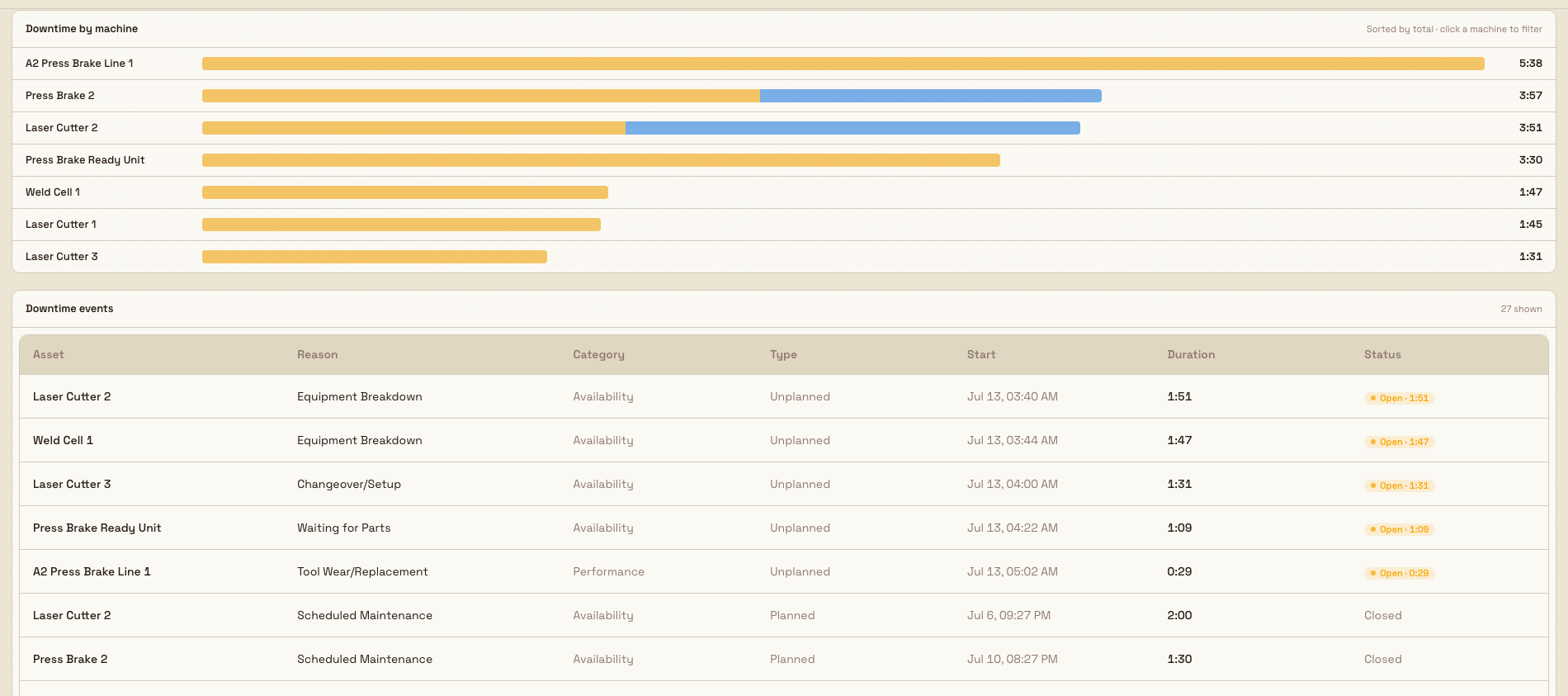This screenshot has height=696, width=1568.
Task: Click the Open · 0:29 status badge
Action: pyautogui.click(x=1399, y=573)
